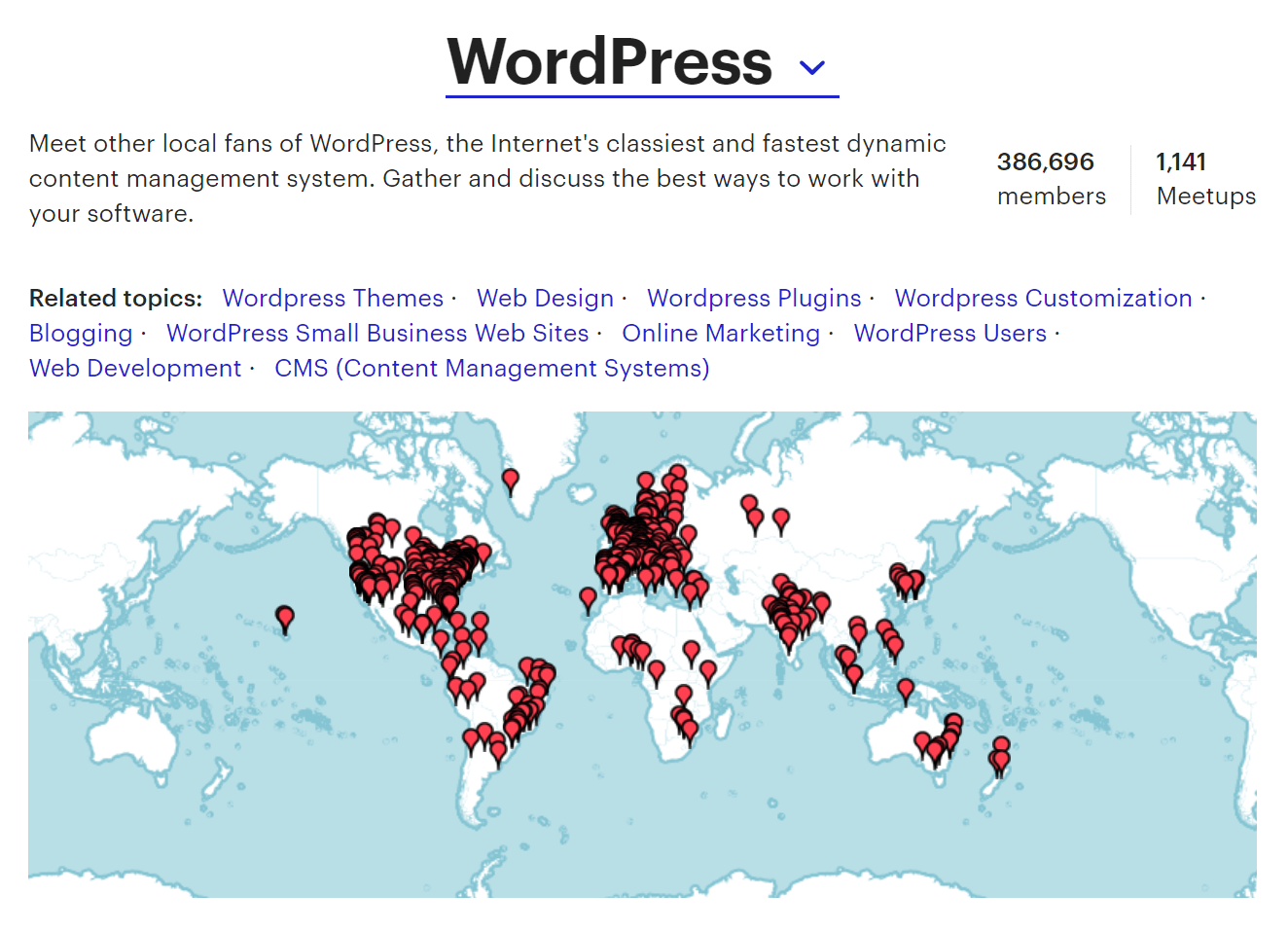Click the WordPress description paragraph
Screen dimensions: 1288x931
487,179
